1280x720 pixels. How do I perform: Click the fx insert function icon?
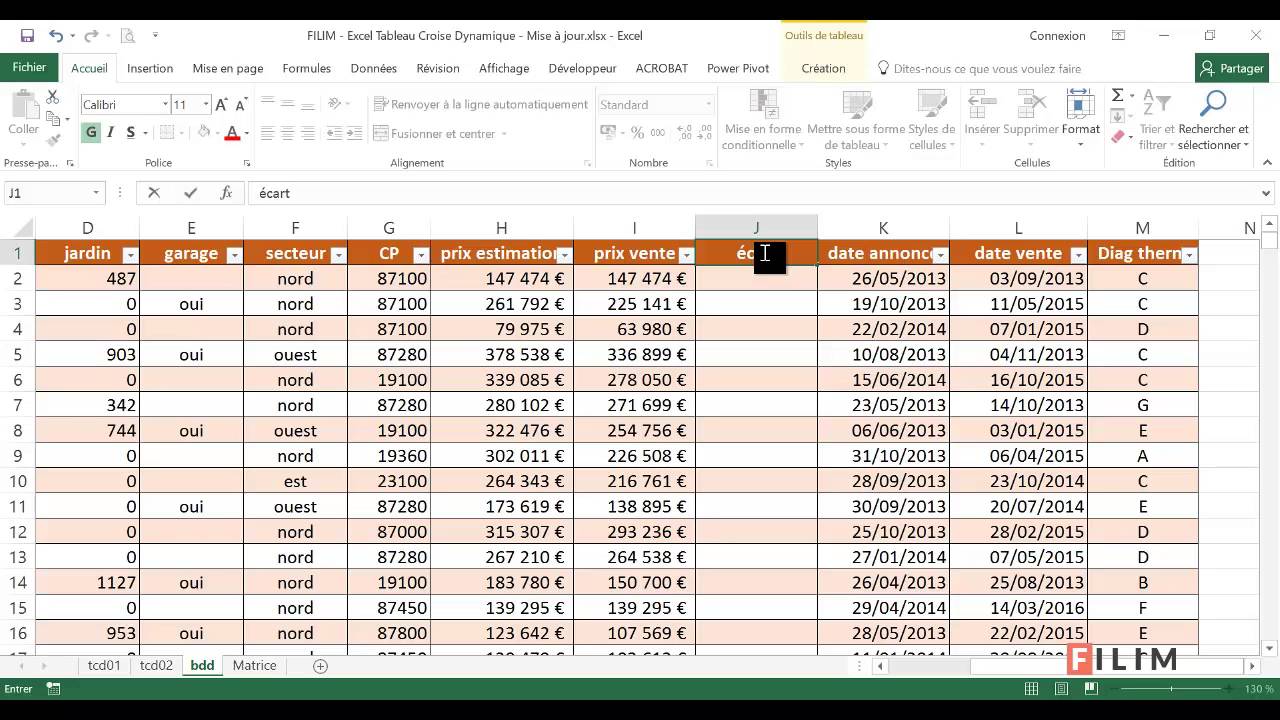point(226,193)
